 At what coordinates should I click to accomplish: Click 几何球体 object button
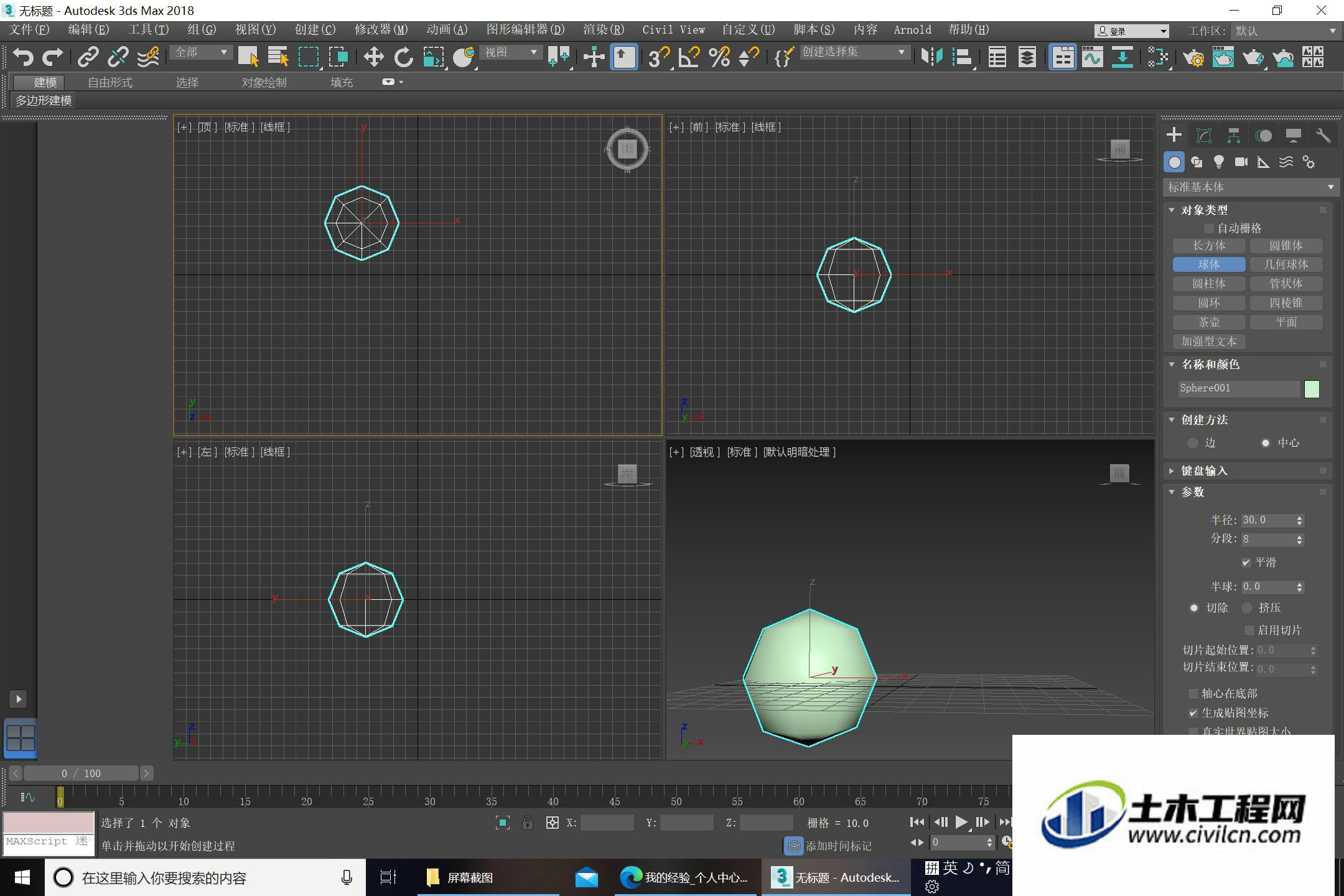(x=1286, y=264)
